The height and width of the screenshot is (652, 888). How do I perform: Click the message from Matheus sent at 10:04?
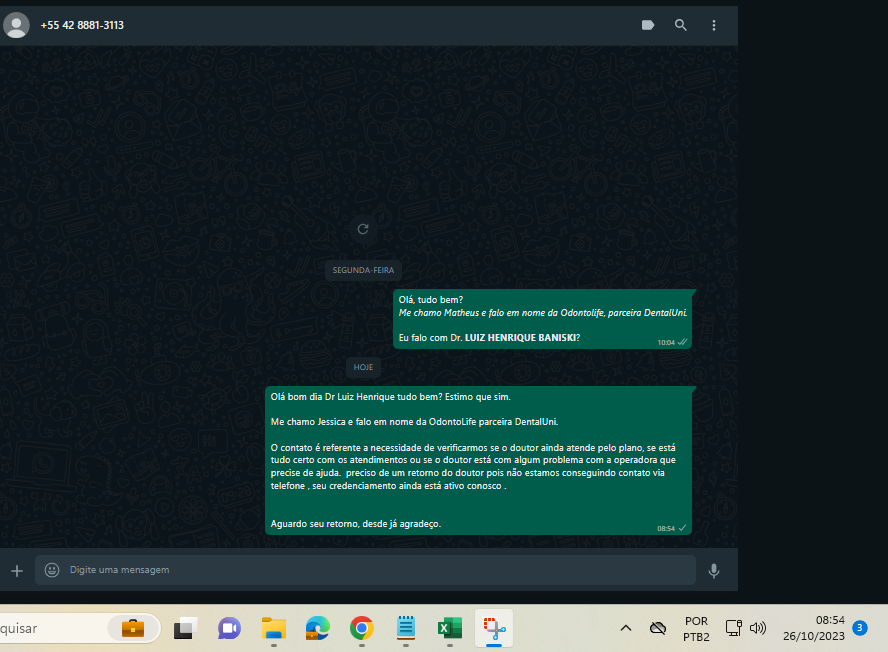pyautogui.click(x=542, y=319)
